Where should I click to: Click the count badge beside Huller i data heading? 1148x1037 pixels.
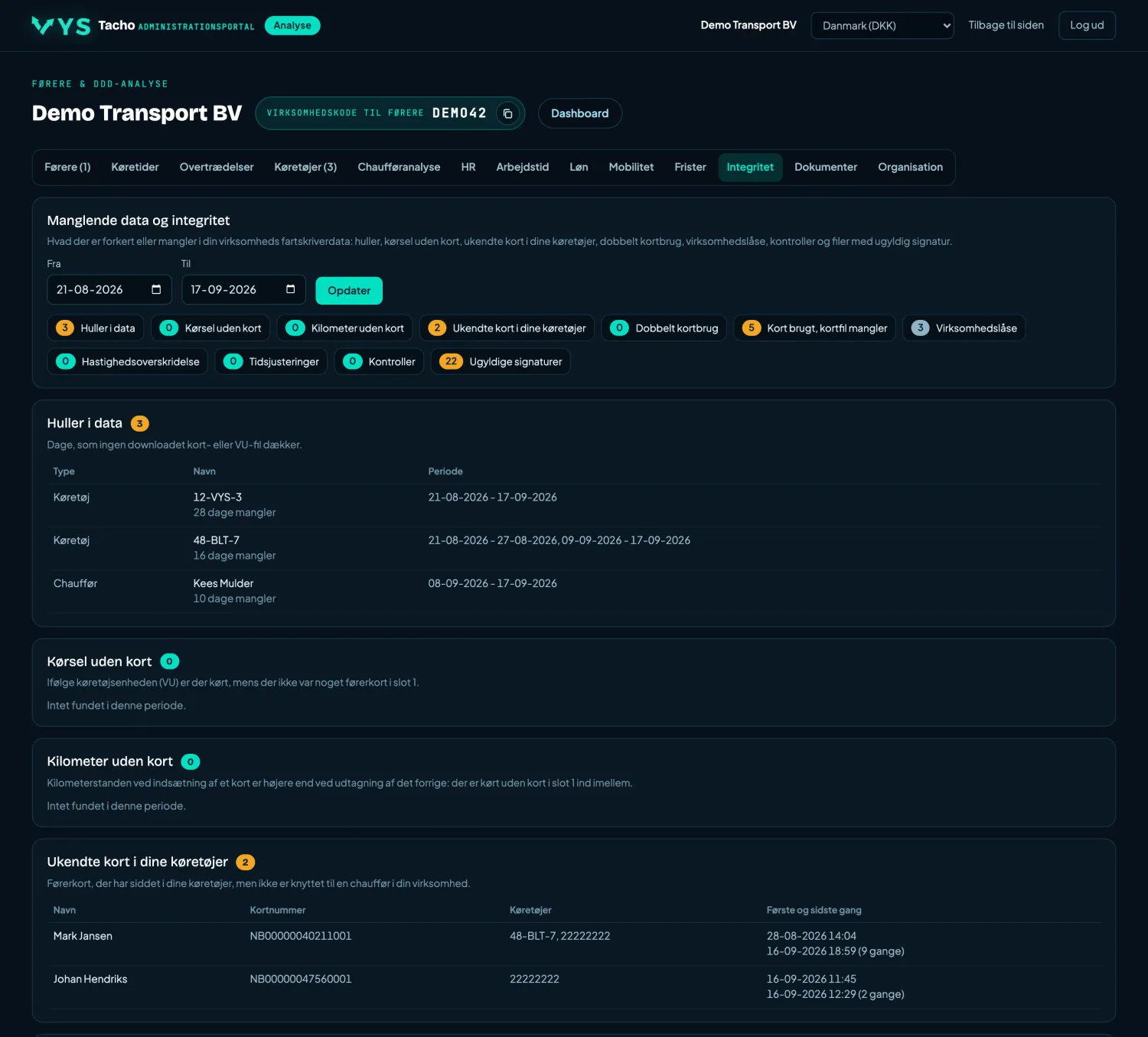pos(139,423)
